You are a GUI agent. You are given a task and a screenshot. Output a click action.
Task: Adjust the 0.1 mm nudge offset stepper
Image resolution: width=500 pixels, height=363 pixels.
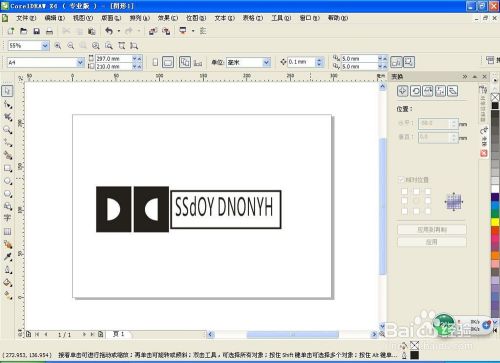[319, 62]
